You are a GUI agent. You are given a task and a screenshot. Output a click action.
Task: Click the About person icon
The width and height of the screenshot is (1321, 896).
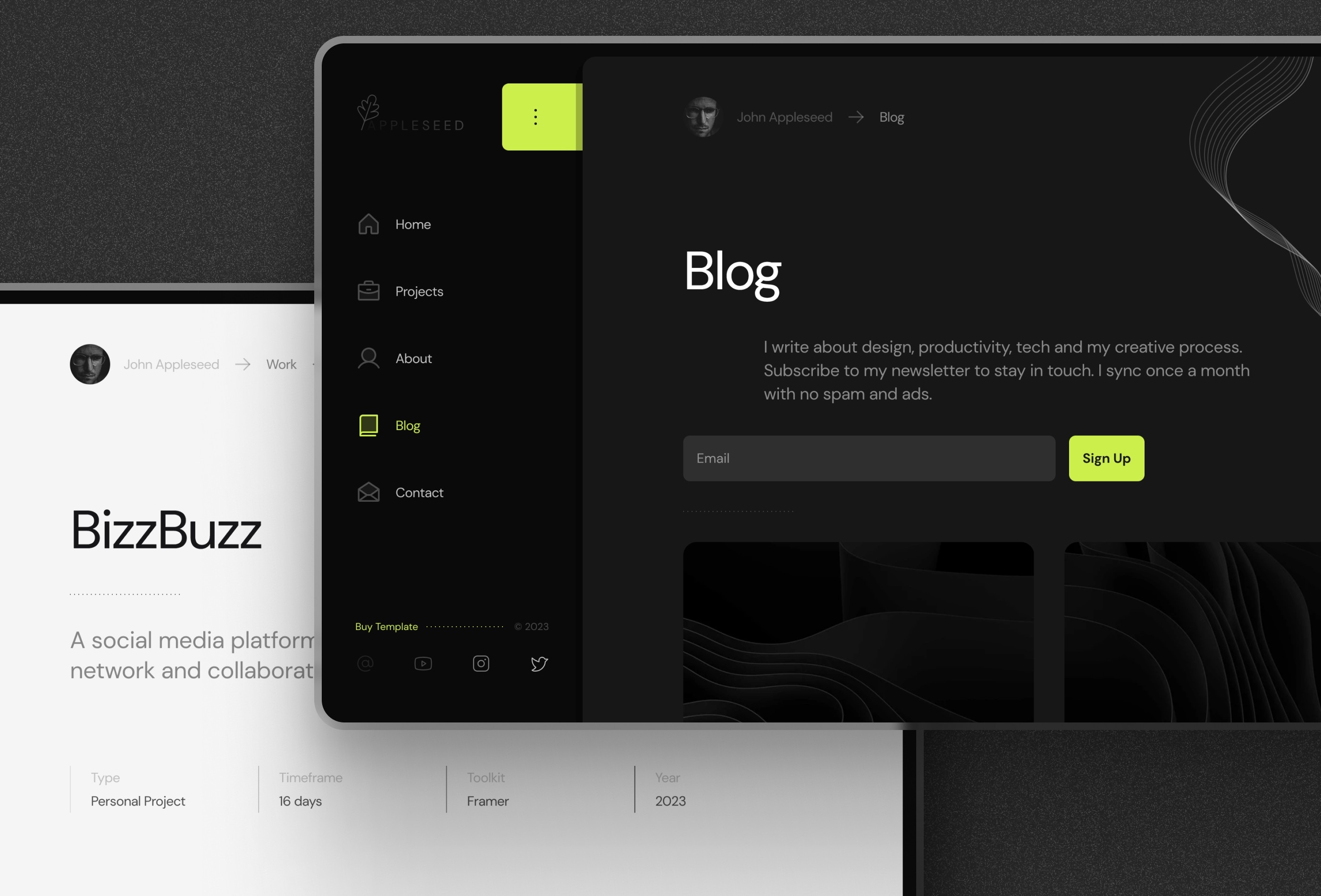(x=368, y=358)
